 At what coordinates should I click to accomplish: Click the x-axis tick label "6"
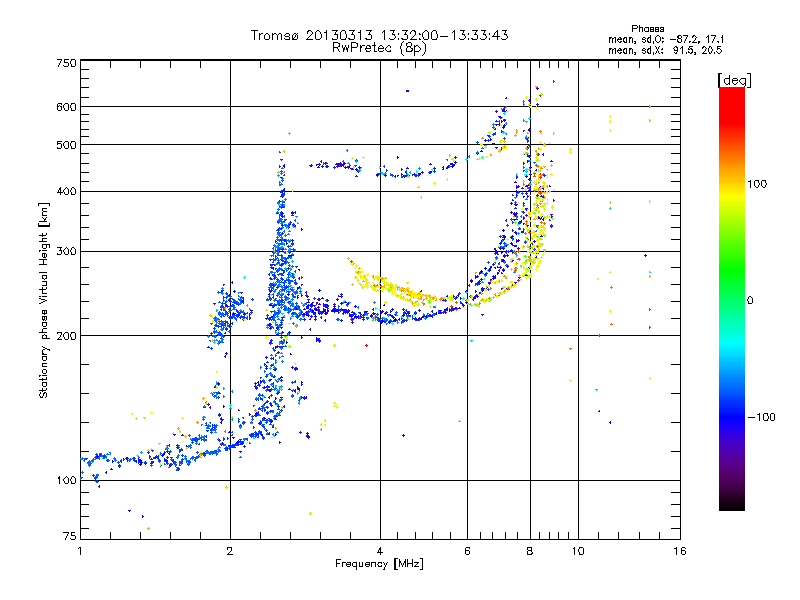click(x=467, y=551)
